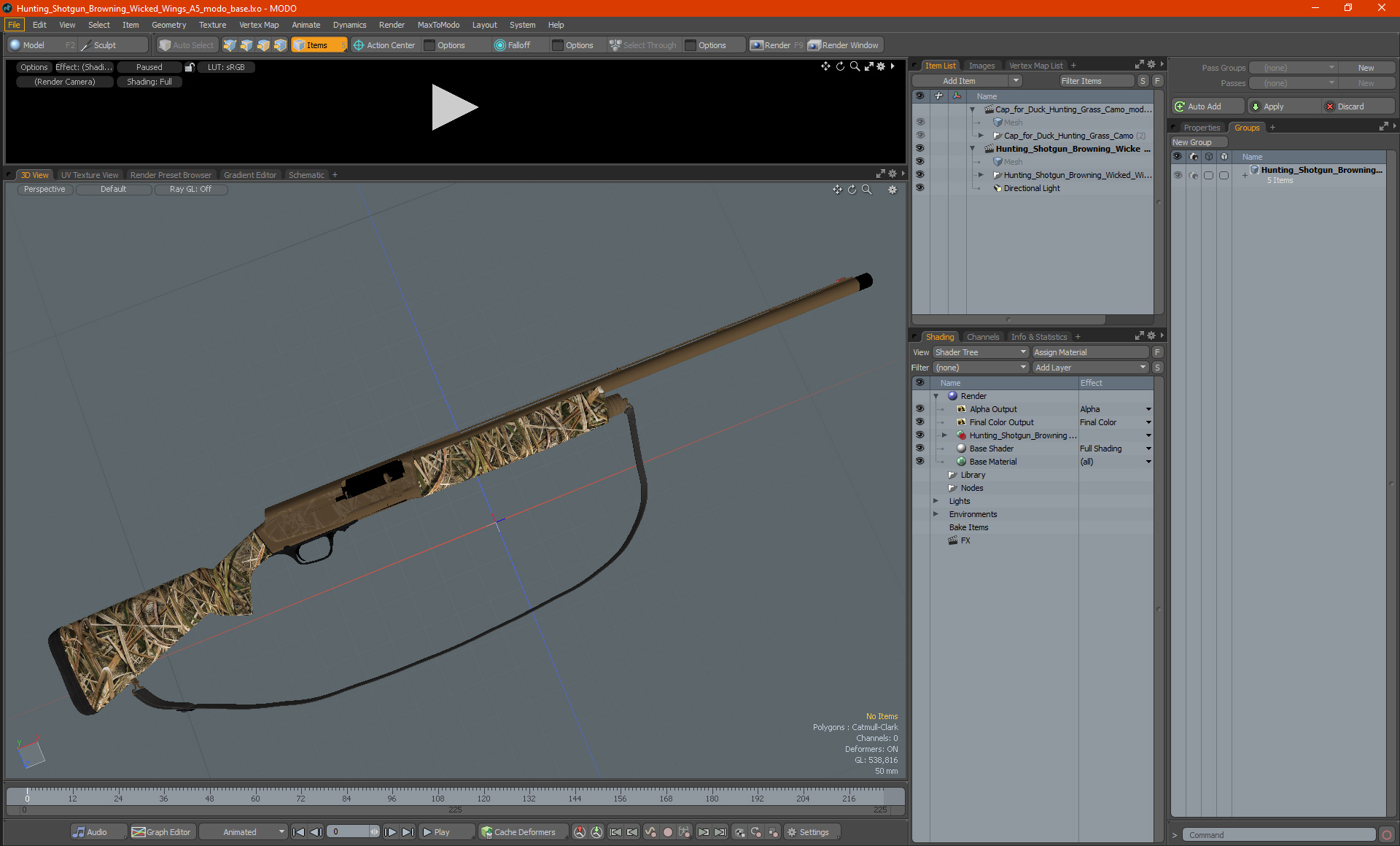Click New Group button
The height and width of the screenshot is (846, 1400).
[1198, 142]
